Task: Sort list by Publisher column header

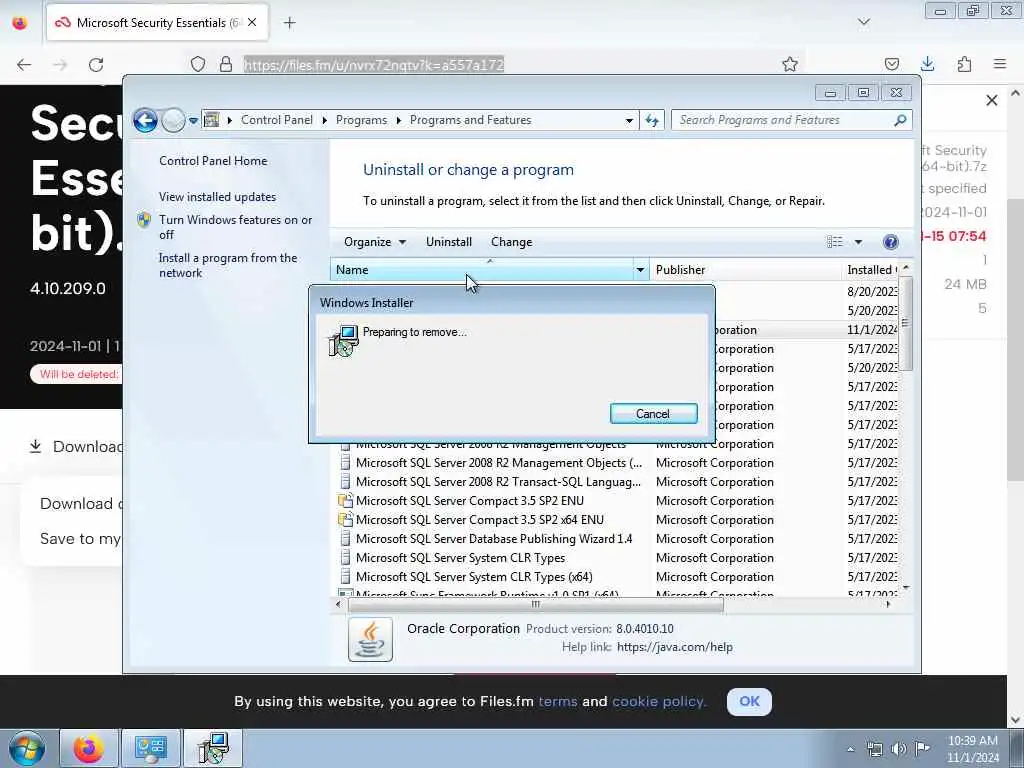Action: pyautogui.click(x=745, y=270)
